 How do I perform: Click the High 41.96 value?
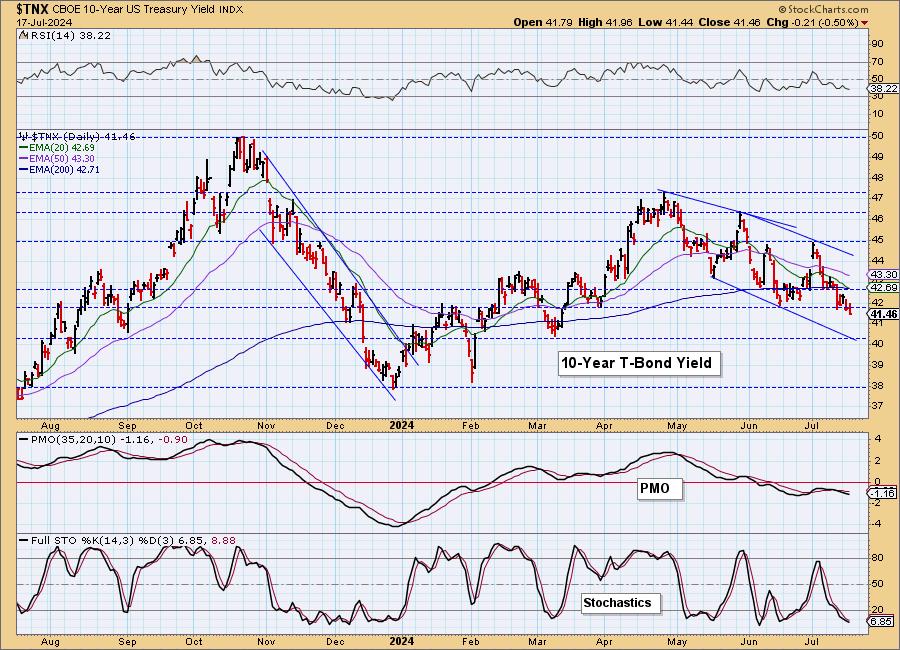tap(605, 22)
